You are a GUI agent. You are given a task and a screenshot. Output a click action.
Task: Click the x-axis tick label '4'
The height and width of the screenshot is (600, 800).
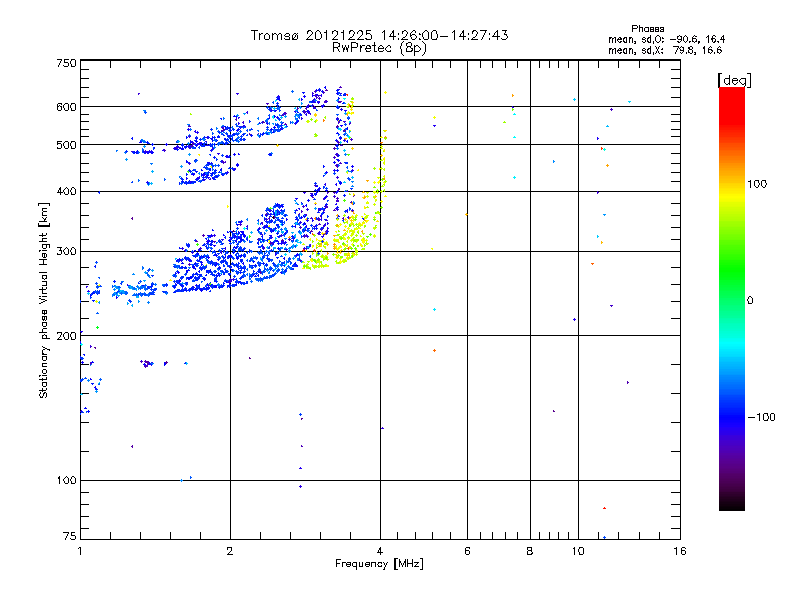tap(380, 551)
